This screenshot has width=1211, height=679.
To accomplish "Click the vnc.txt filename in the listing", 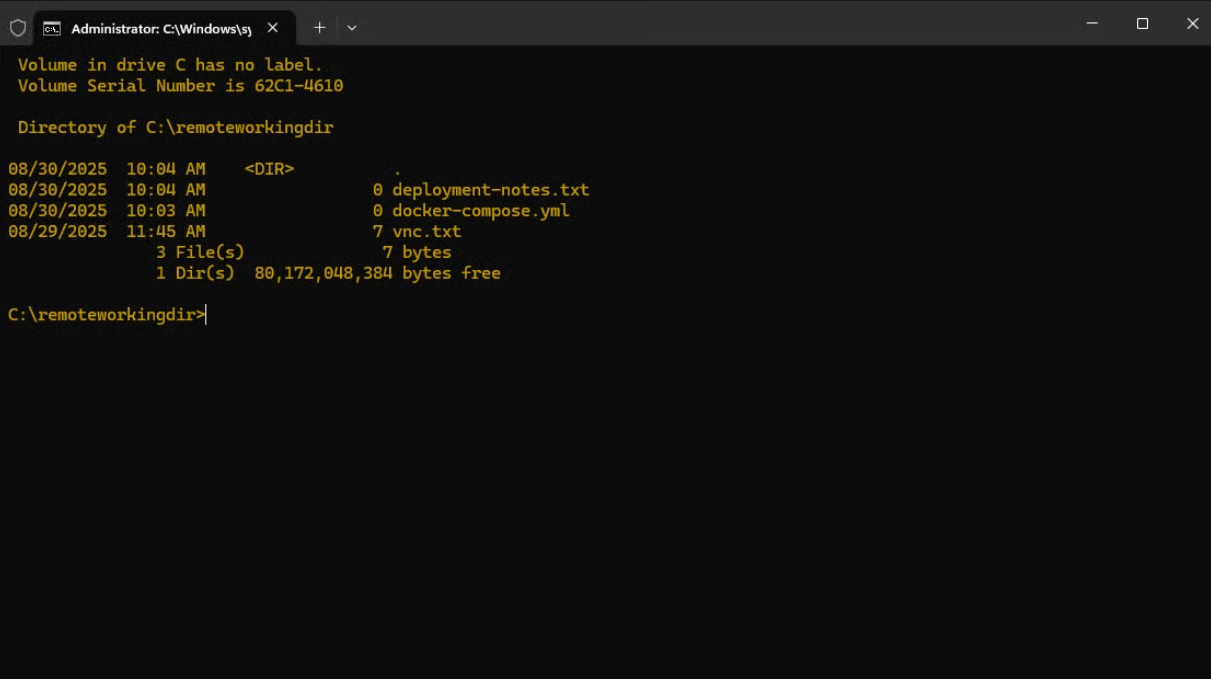I will point(426,232).
